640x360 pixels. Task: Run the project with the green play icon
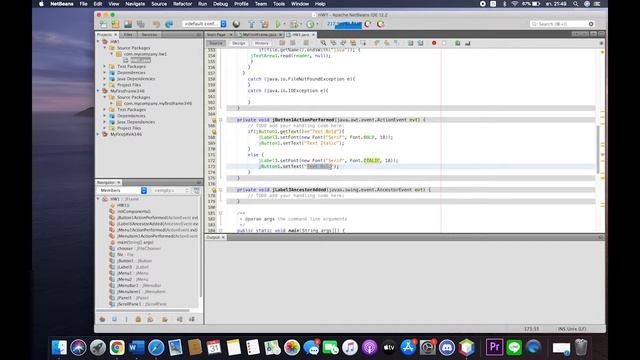(278, 24)
